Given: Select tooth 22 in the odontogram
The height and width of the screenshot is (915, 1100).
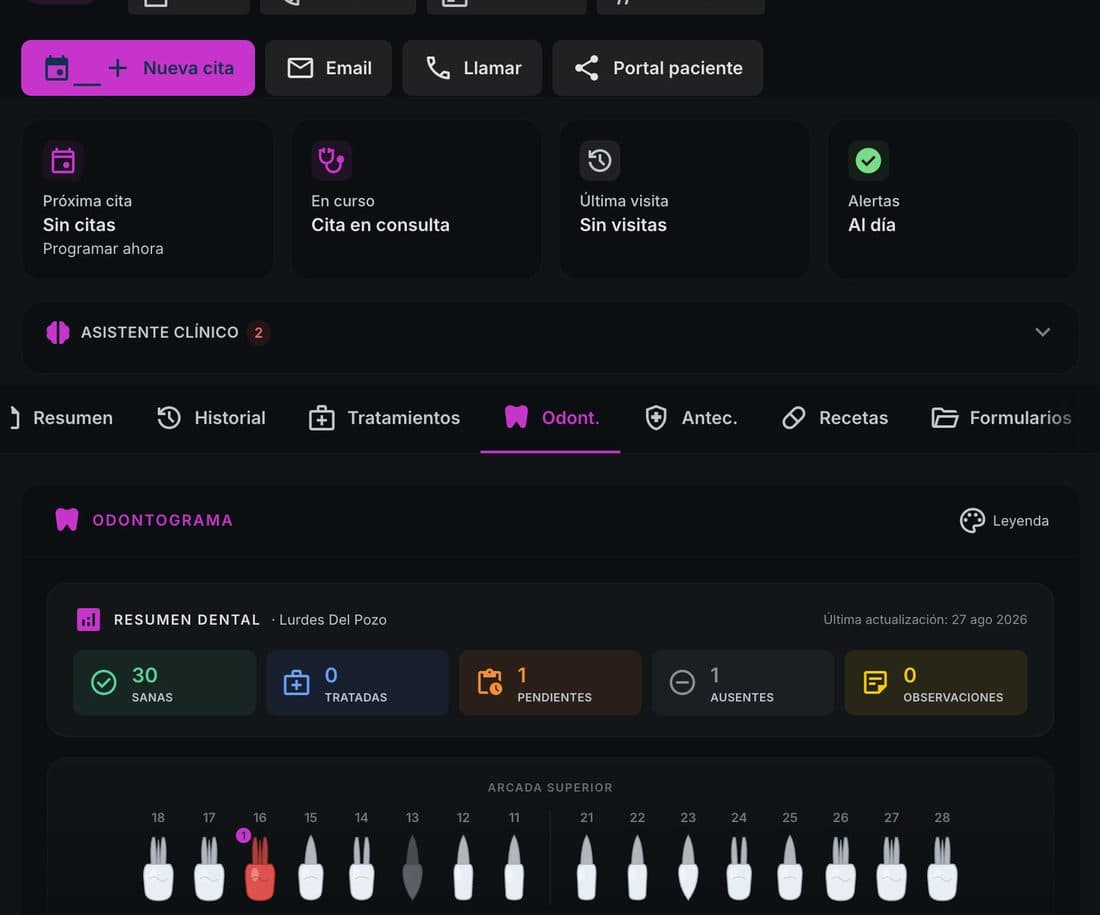Looking at the screenshot, I should pos(637,868).
